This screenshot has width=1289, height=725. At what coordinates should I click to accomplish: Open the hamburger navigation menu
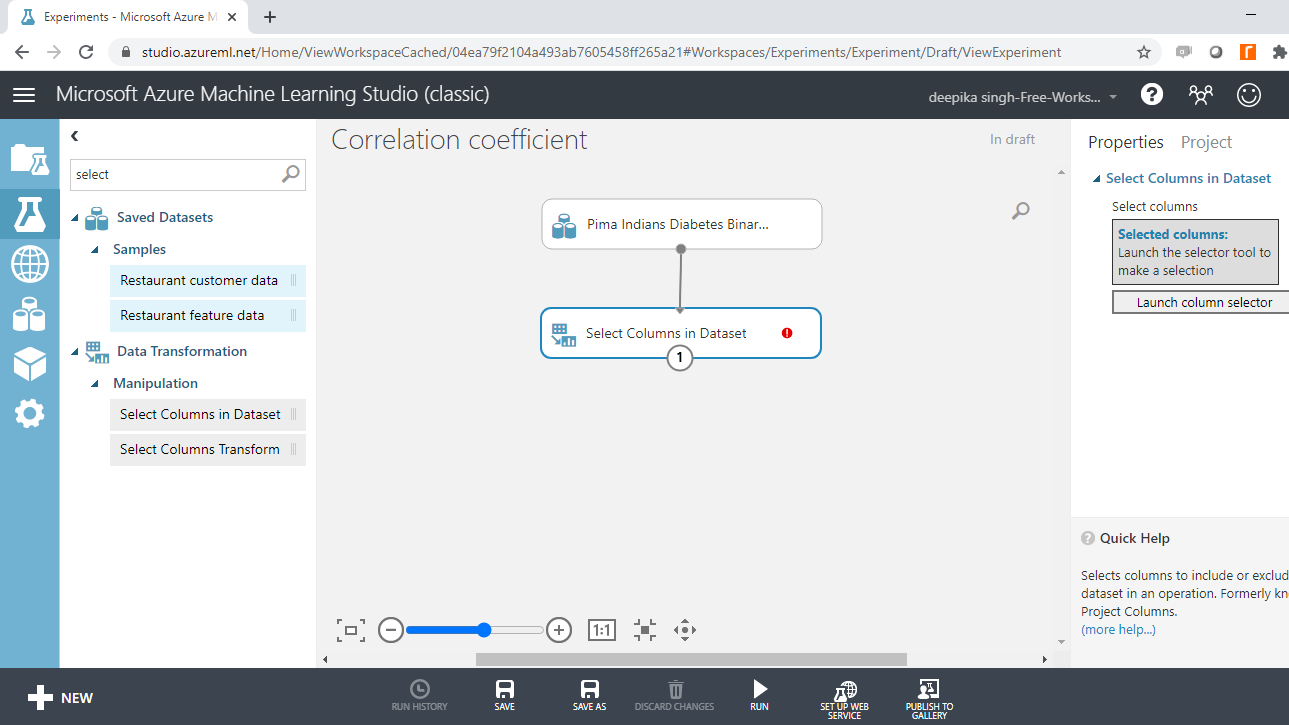(x=24, y=95)
